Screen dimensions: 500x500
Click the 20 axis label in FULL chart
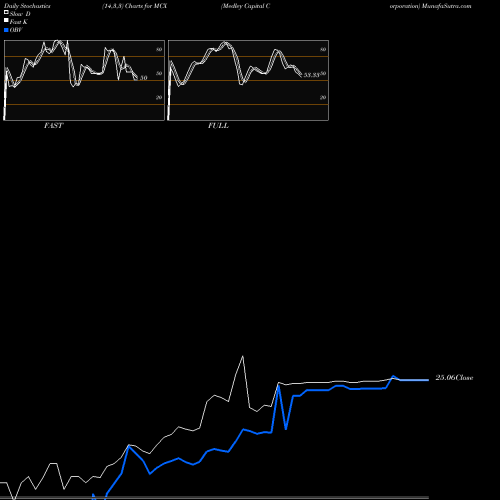pyautogui.click(x=323, y=97)
